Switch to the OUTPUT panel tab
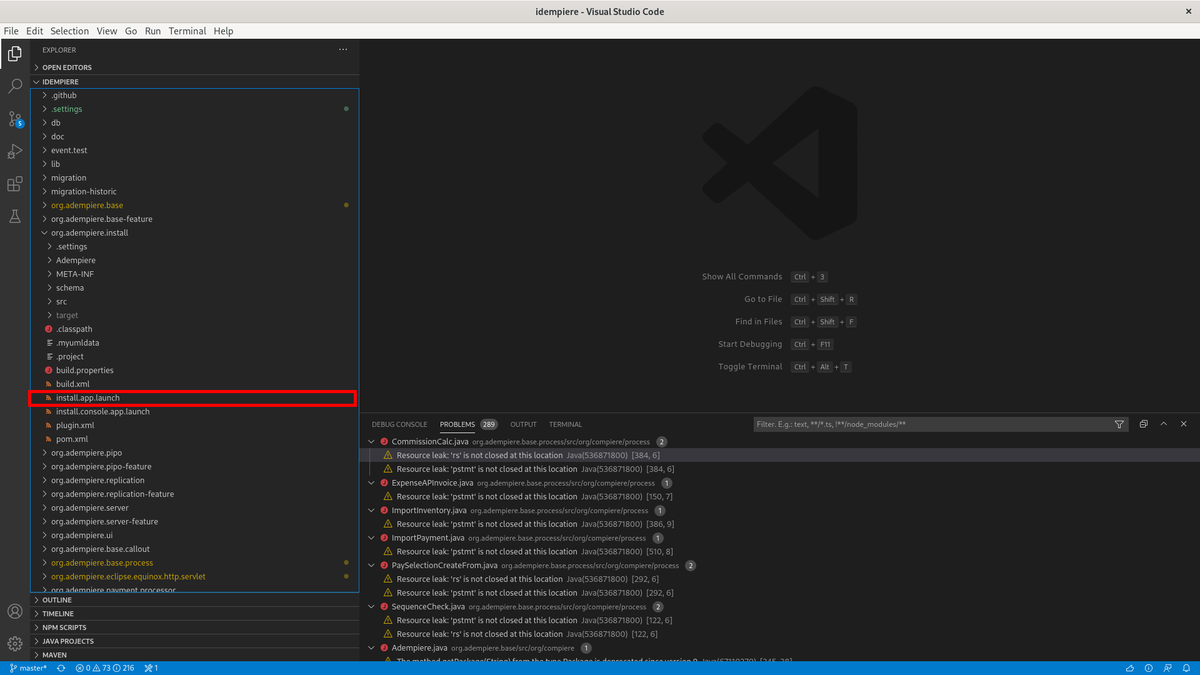This screenshot has width=1200, height=675. point(523,424)
